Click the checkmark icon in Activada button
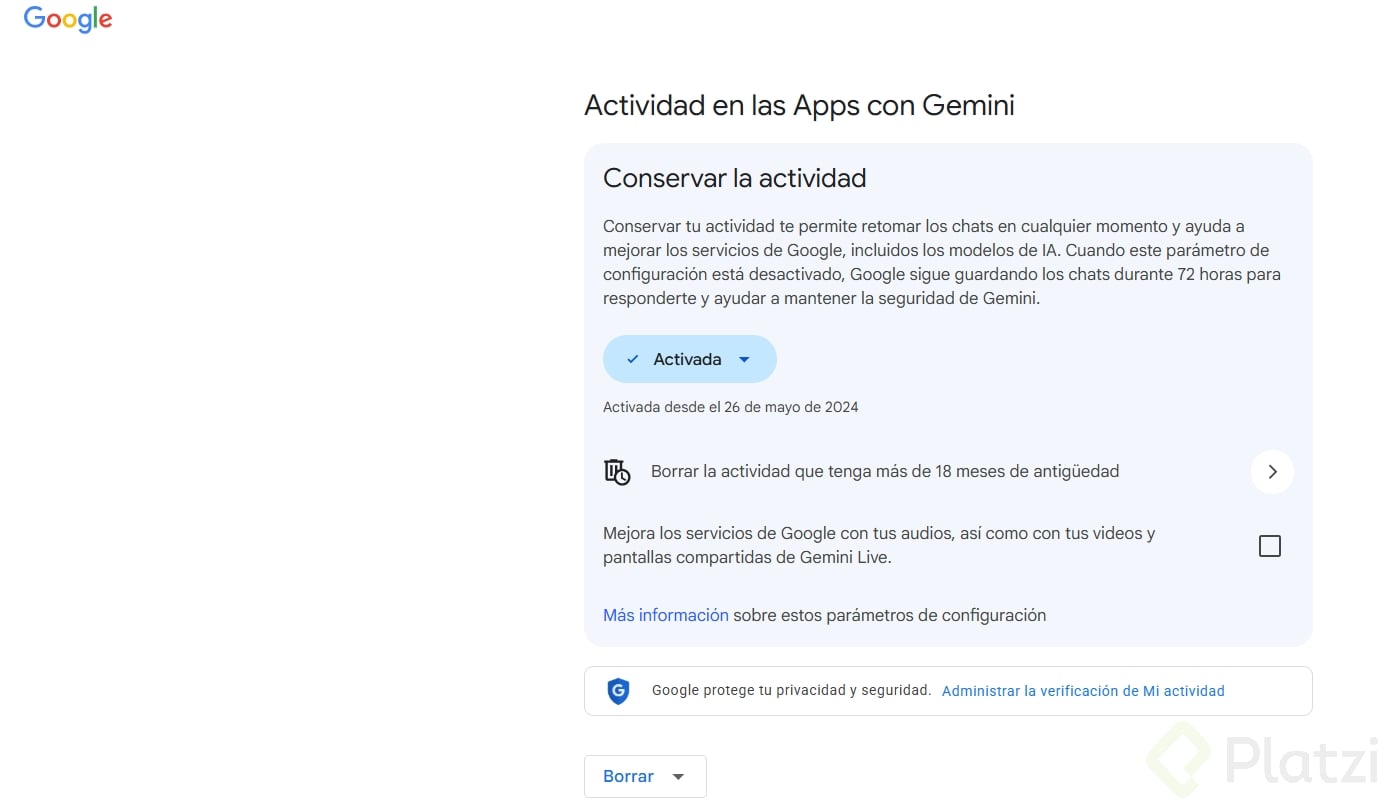 (632, 359)
